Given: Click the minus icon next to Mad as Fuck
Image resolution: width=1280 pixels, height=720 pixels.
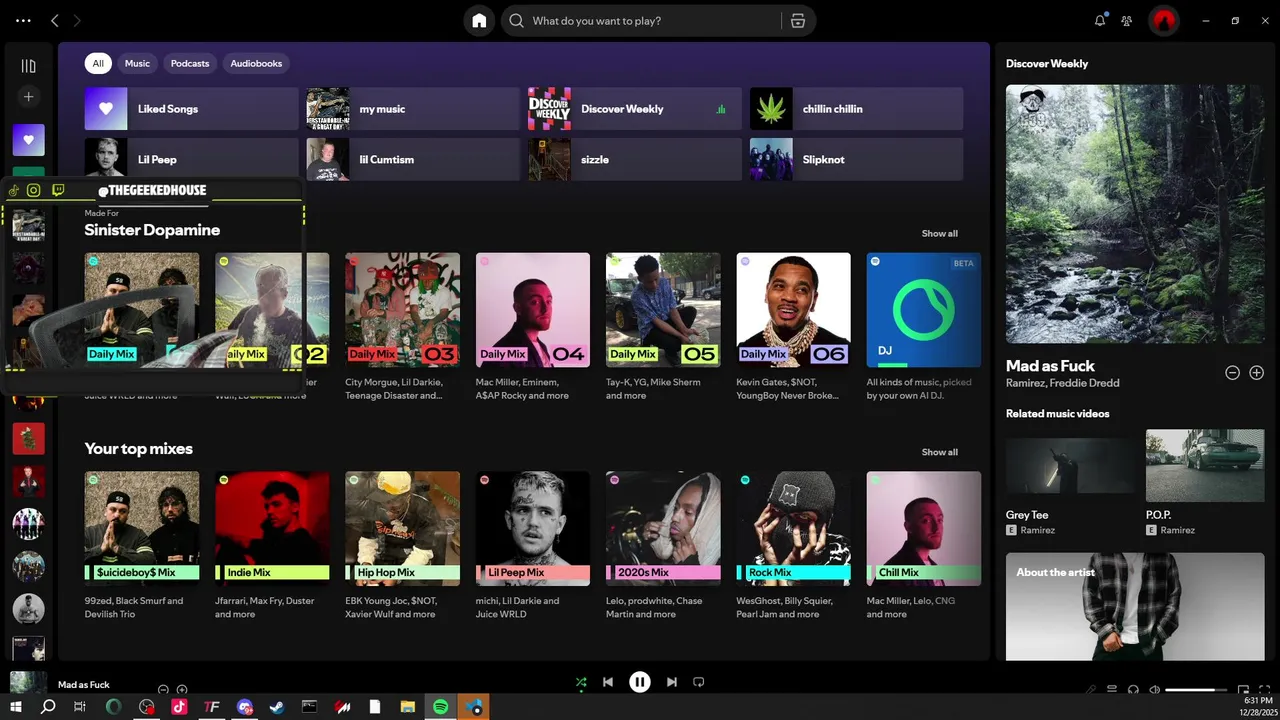Looking at the screenshot, I should (x=1232, y=372).
